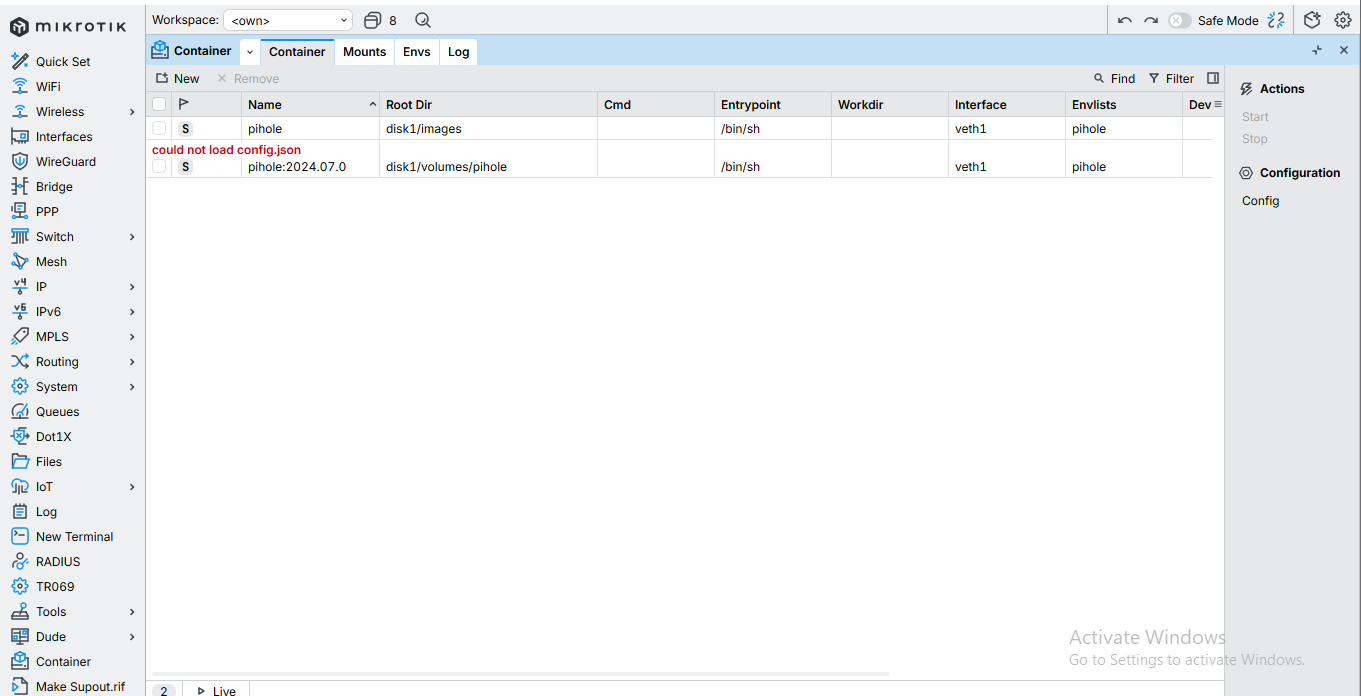Click the Root Dir column header
The height and width of the screenshot is (696, 1361).
pos(489,104)
